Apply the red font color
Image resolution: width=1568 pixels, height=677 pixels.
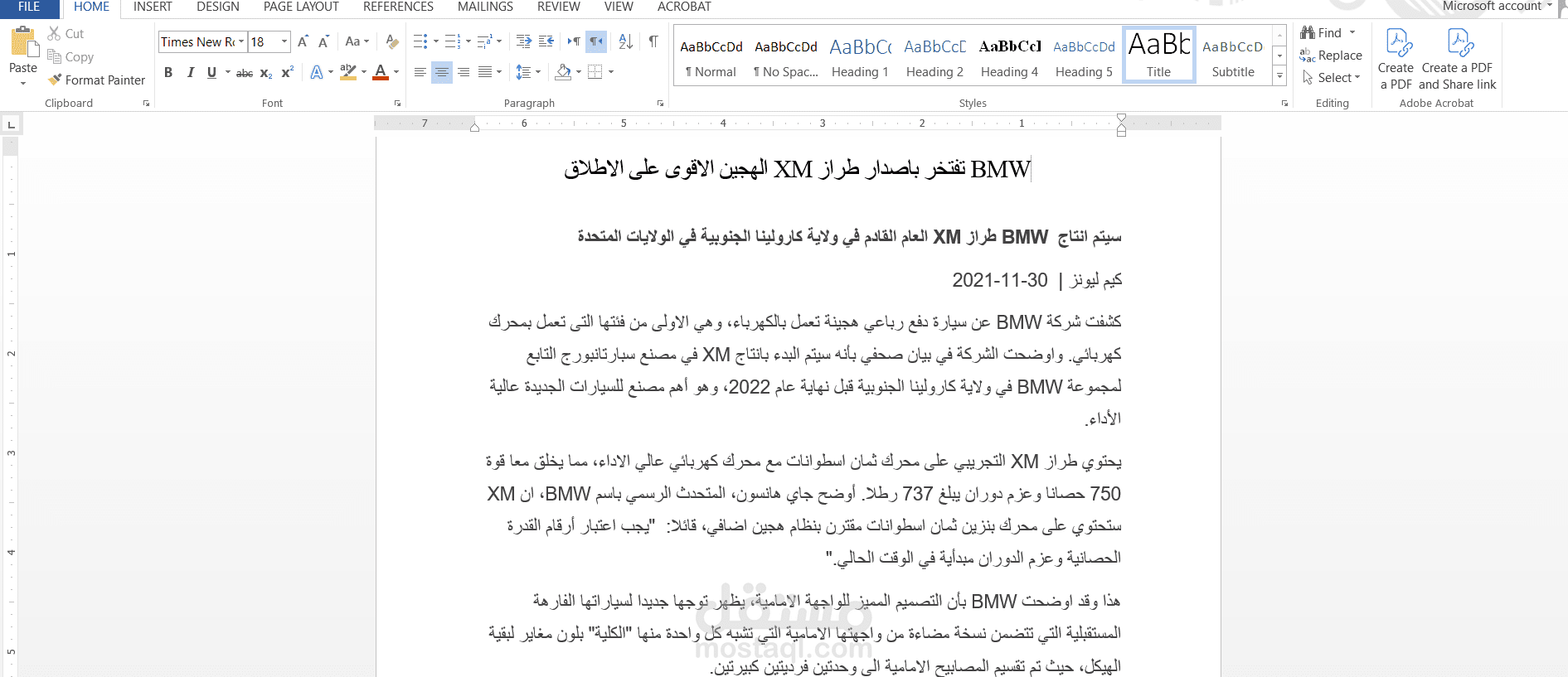pos(381,72)
